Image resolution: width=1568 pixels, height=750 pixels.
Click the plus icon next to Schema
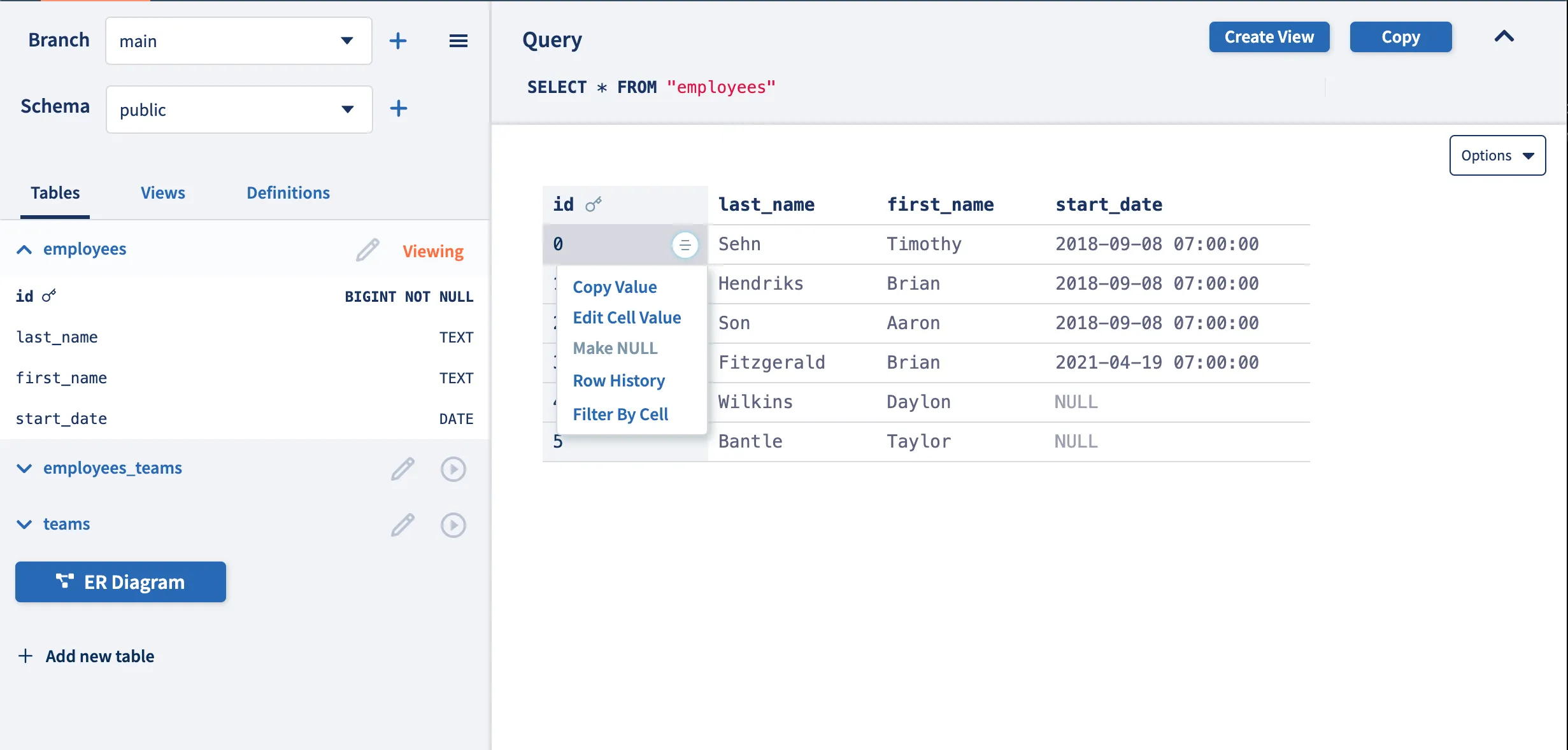click(x=398, y=108)
